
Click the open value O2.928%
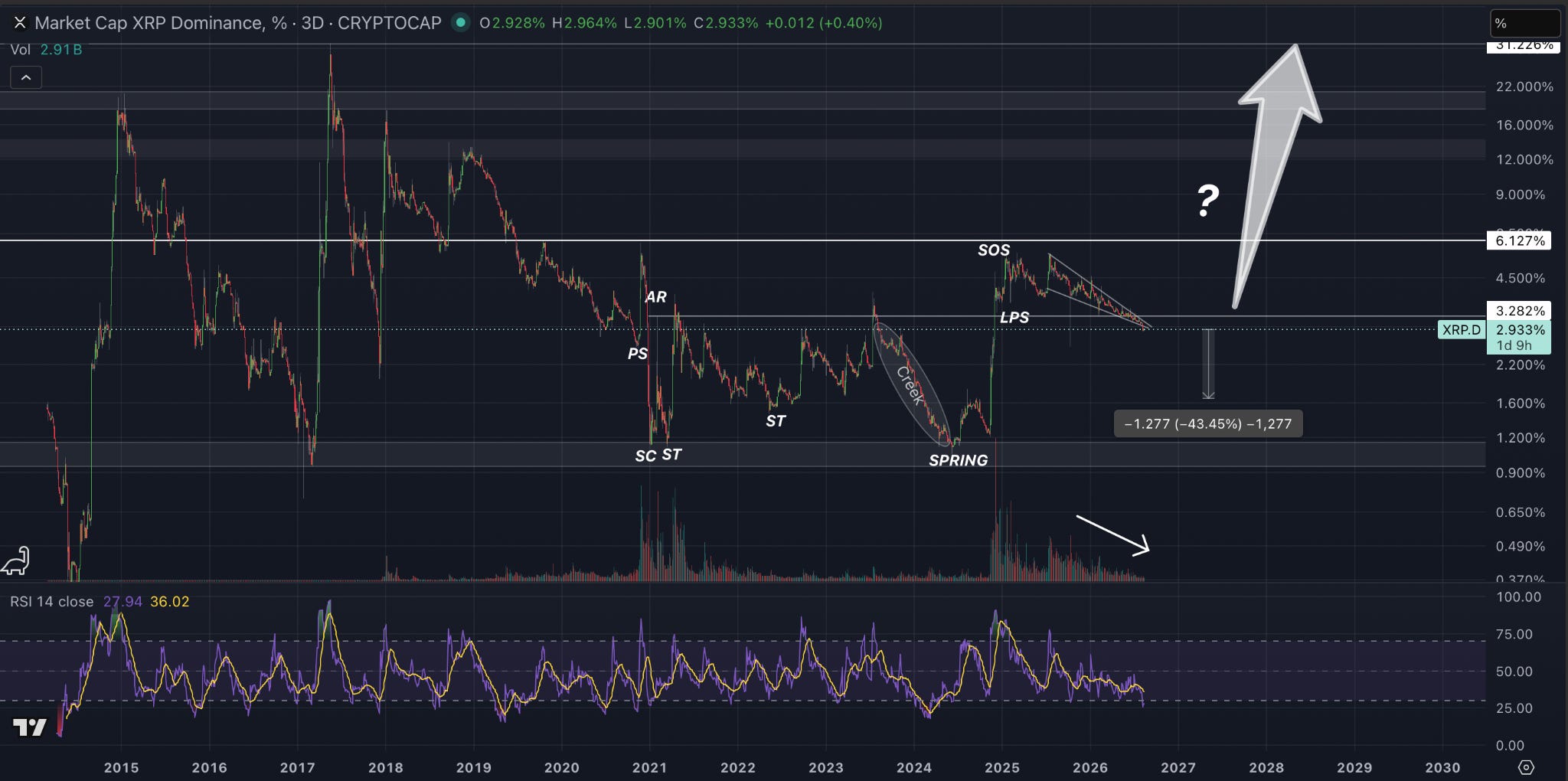pyautogui.click(x=512, y=23)
